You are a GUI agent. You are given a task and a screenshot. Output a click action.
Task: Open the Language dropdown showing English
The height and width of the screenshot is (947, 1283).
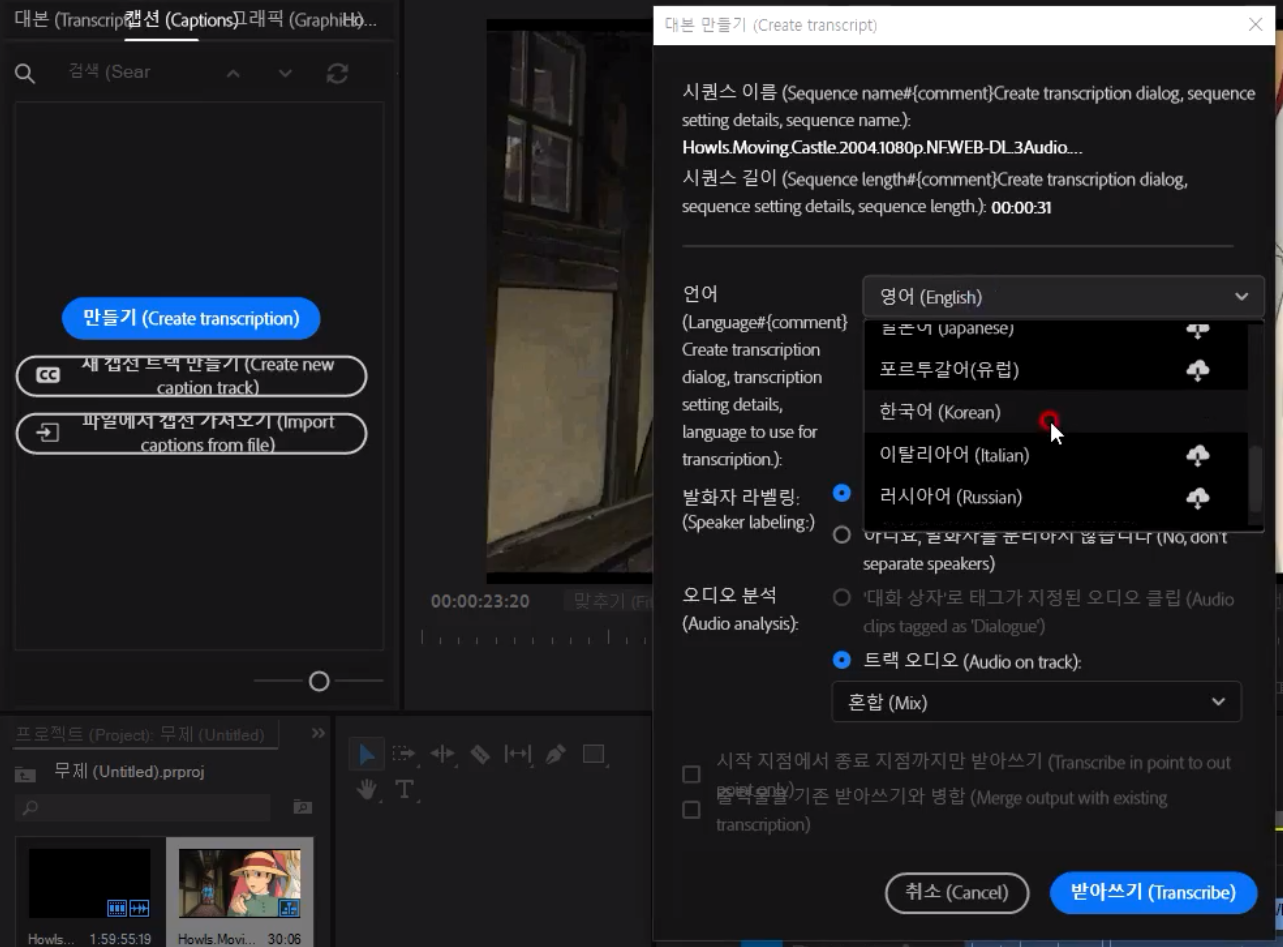pos(1063,297)
